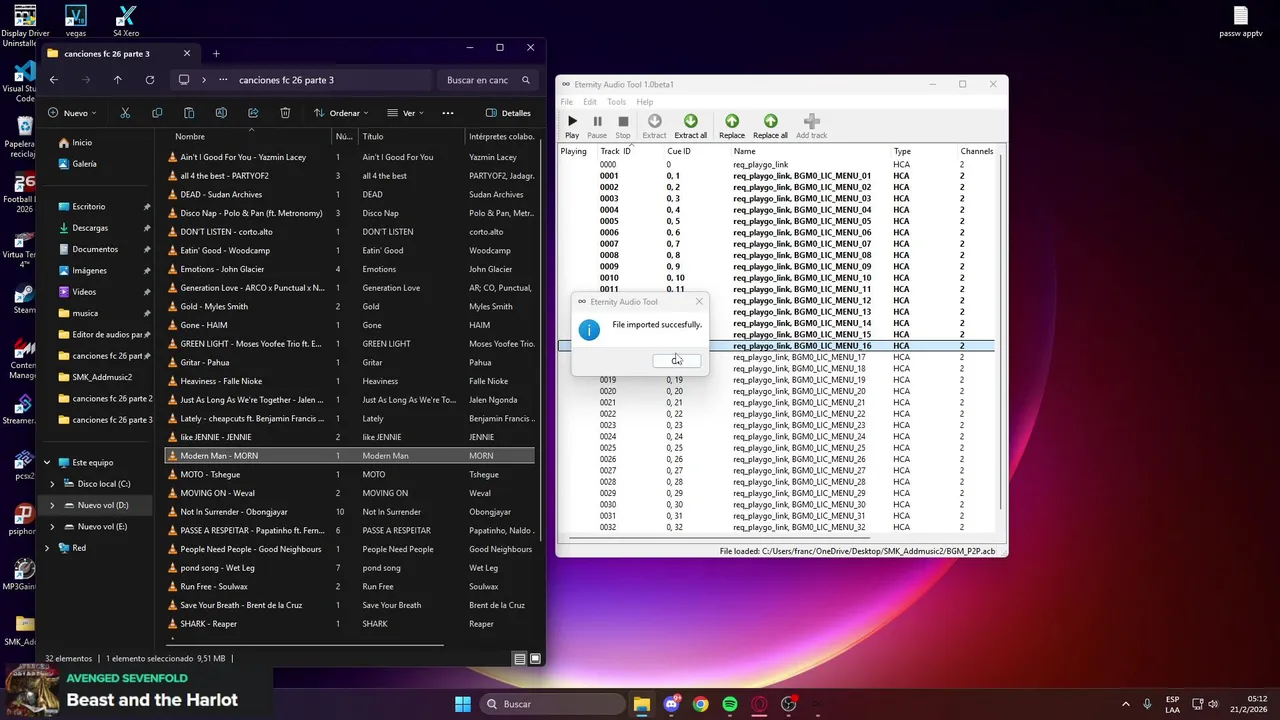Open the File menu in Eternity Audio Tool

(x=567, y=102)
